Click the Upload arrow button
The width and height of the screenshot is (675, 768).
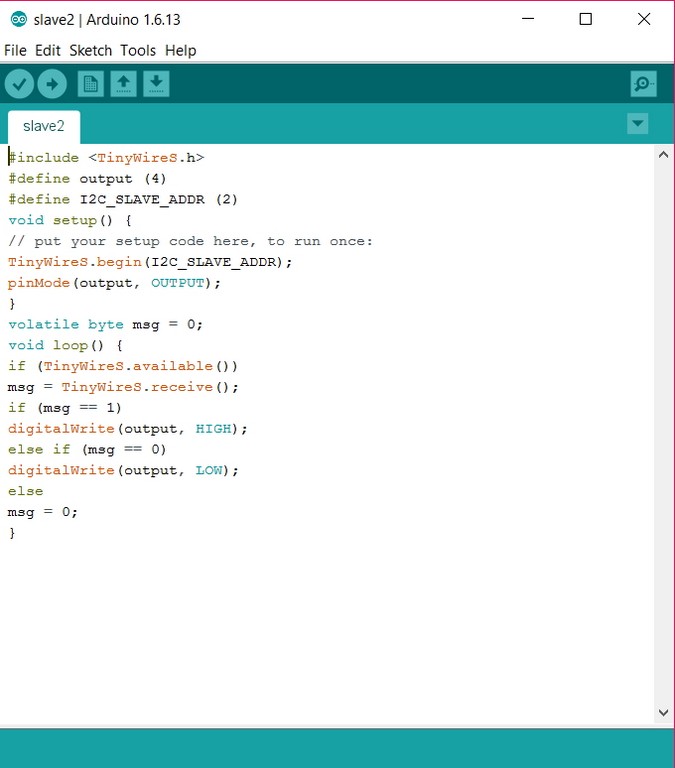(x=52, y=84)
